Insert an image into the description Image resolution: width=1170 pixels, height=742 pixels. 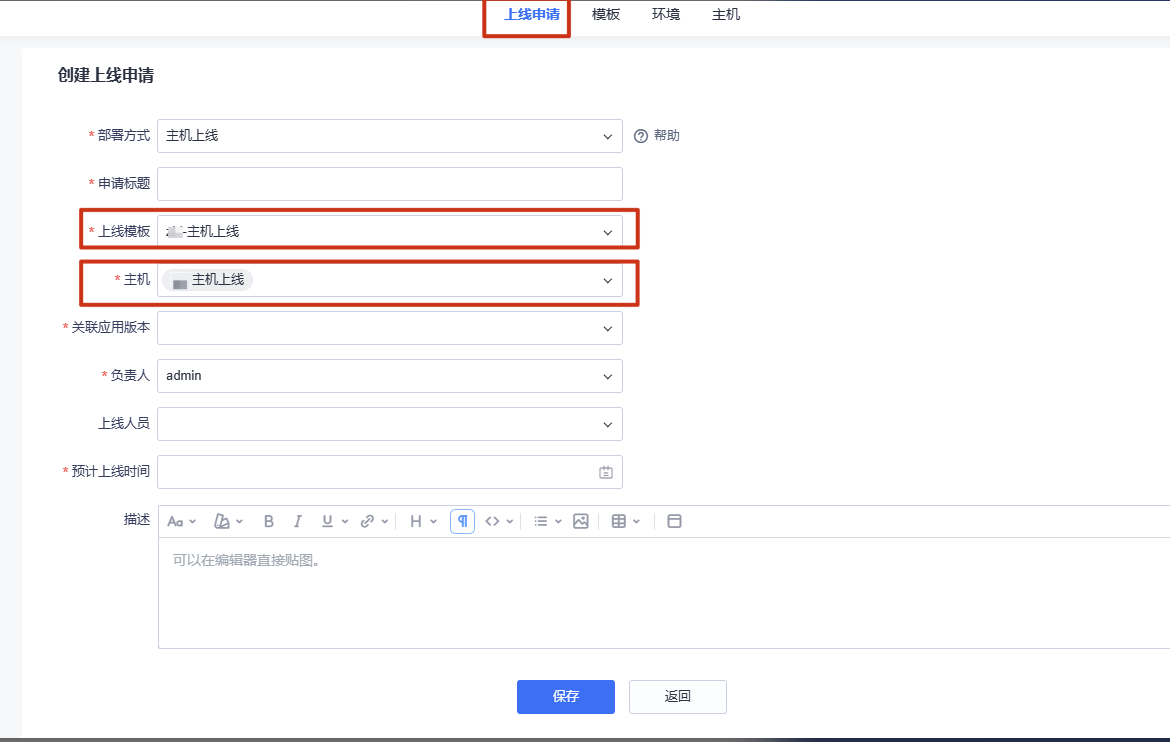click(x=581, y=521)
